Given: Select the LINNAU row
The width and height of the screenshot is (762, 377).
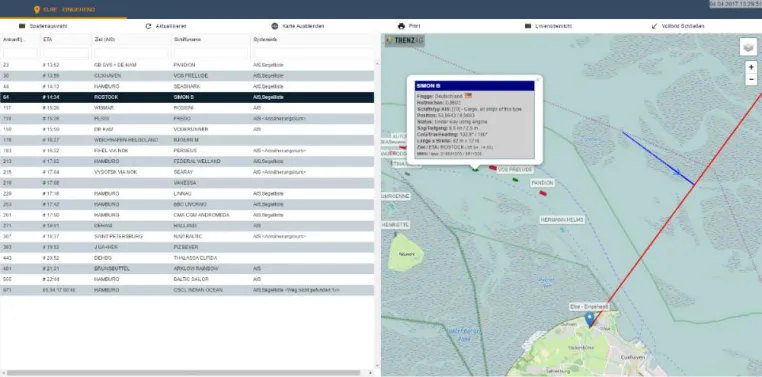Looking at the screenshot, I should (x=187, y=193).
